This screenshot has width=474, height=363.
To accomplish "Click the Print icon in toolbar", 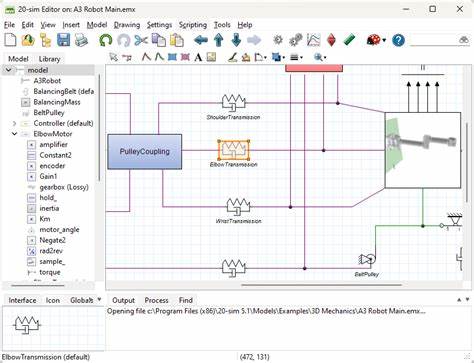I will 81,40.
